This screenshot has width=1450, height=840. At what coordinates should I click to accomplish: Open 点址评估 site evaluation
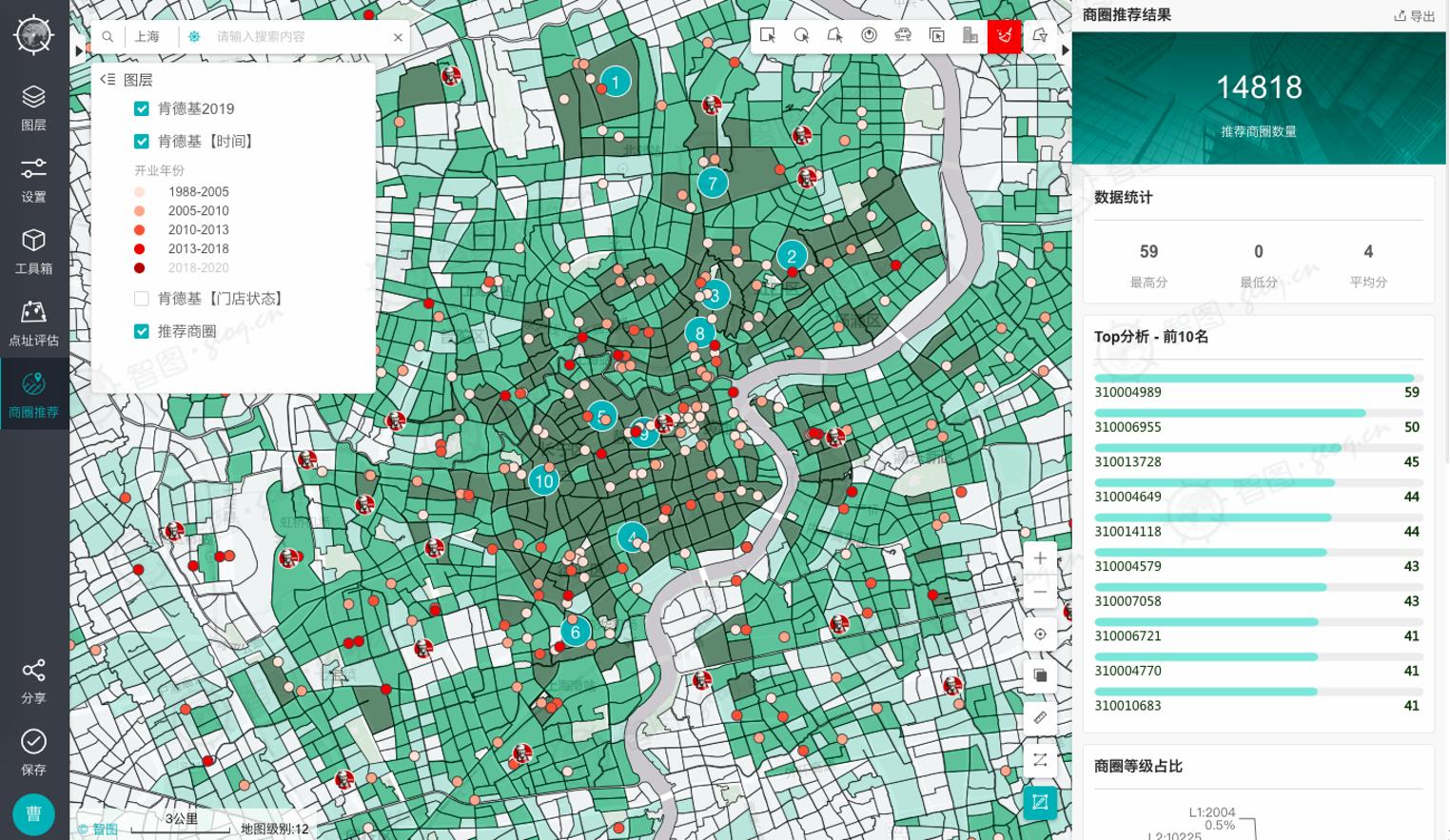pos(33,322)
